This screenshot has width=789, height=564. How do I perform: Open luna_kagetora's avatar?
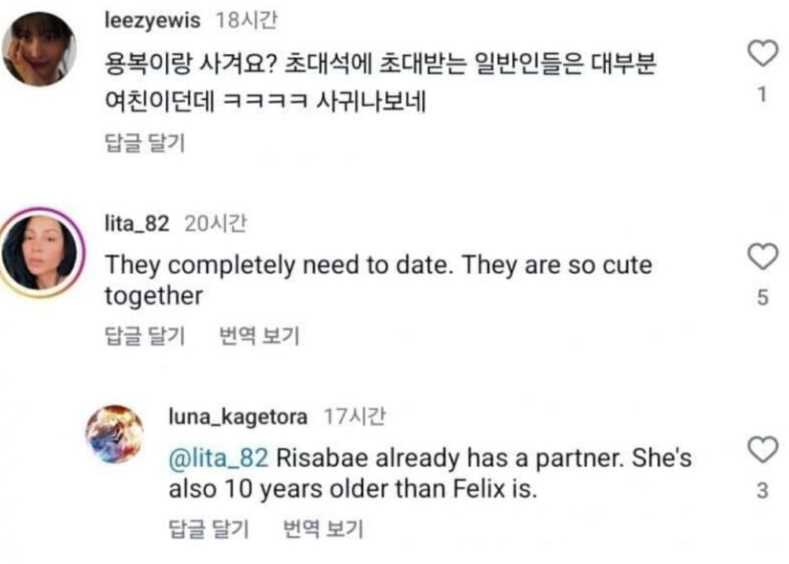tap(115, 435)
